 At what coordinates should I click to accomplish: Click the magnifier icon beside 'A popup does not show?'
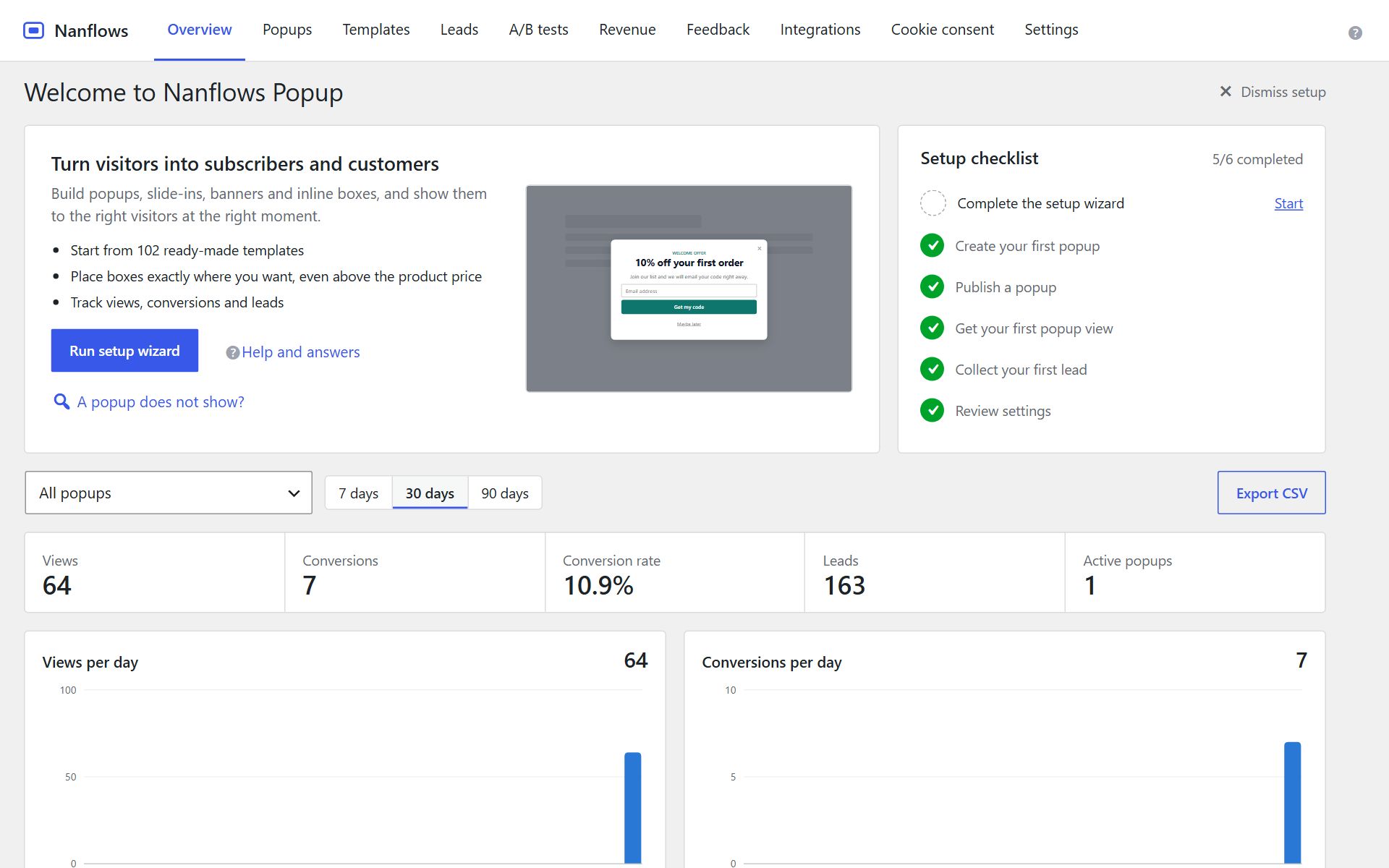pyautogui.click(x=61, y=401)
